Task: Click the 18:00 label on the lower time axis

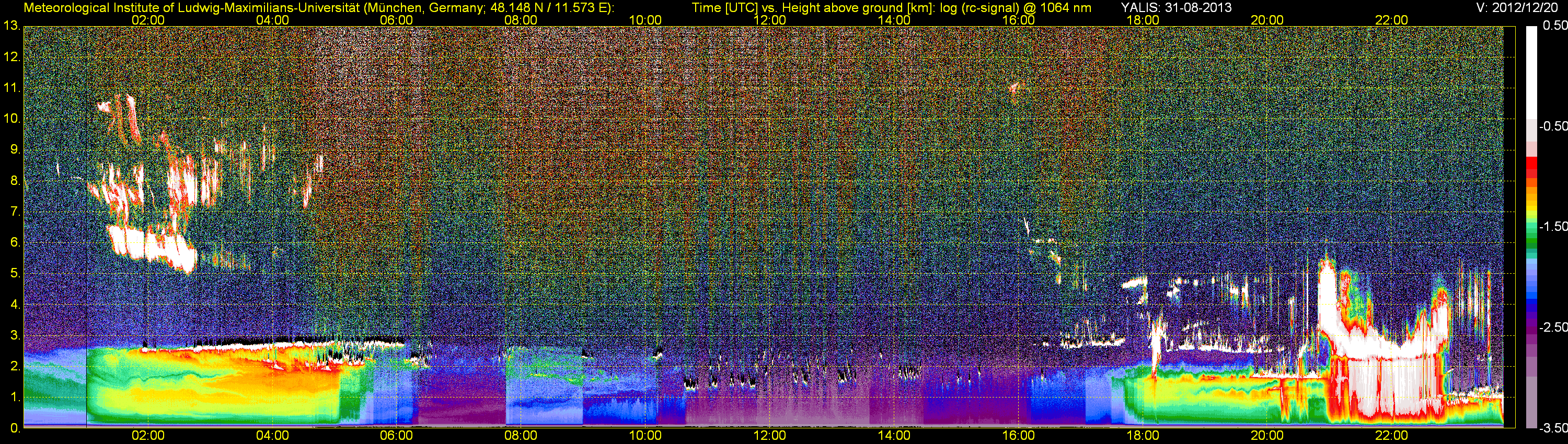Action: (1143, 436)
